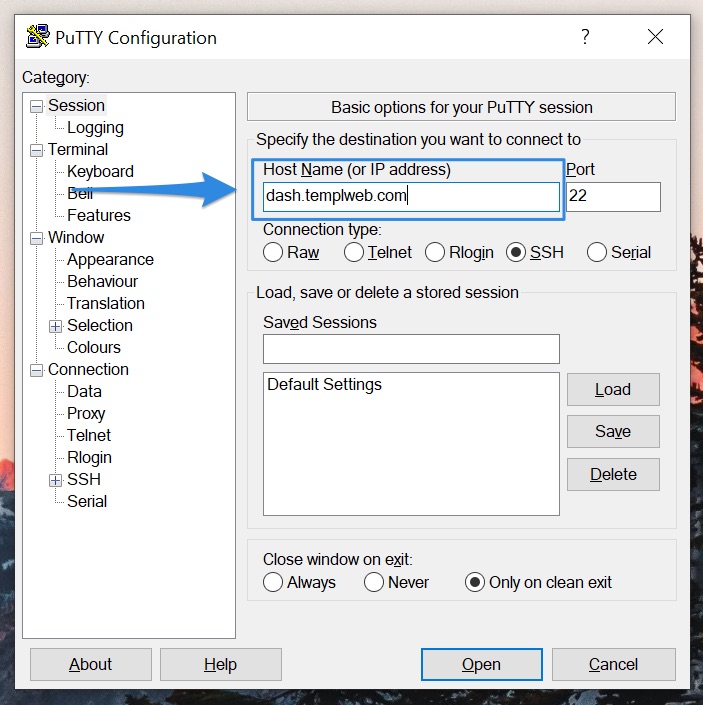Set close window on exit to Never
This screenshot has height=705, width=703.
(374, 582)
